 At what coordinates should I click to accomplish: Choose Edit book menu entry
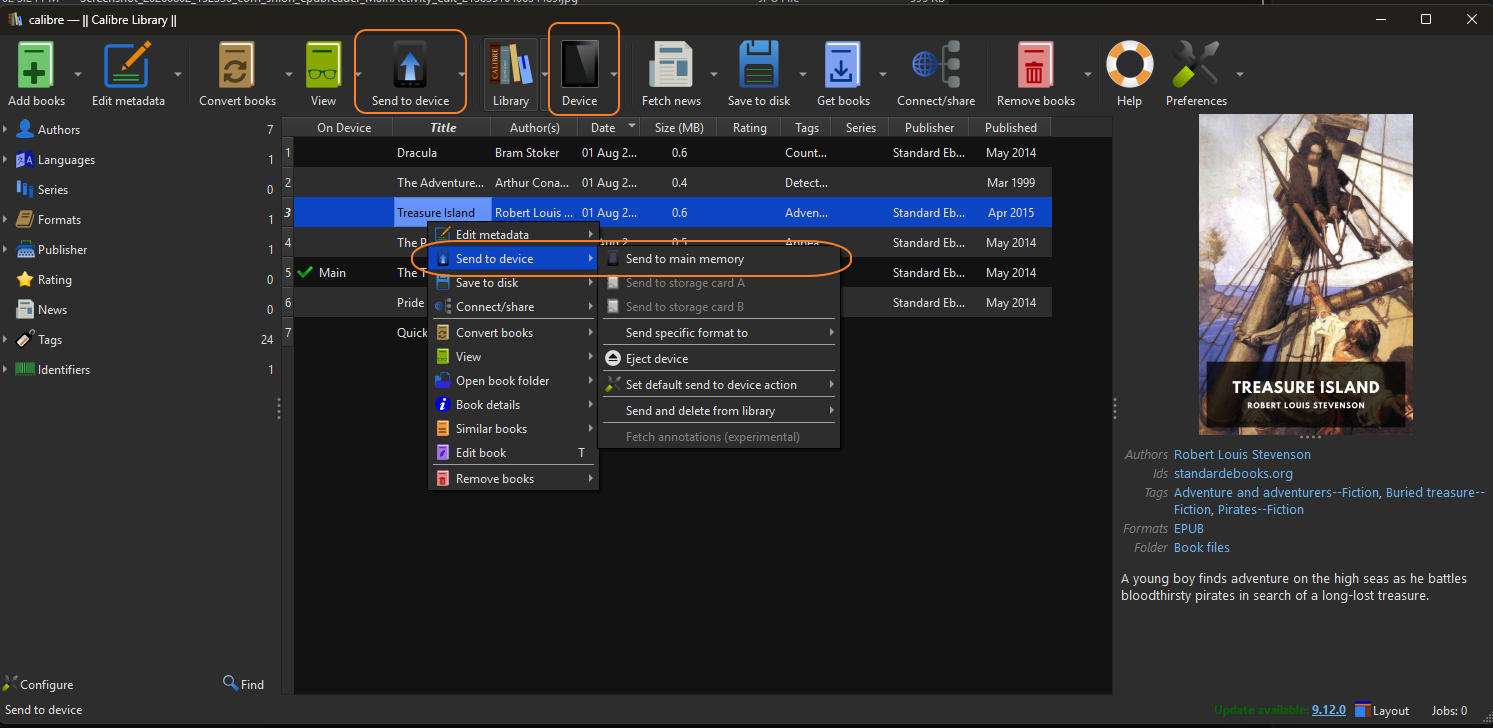coord(513,453)
